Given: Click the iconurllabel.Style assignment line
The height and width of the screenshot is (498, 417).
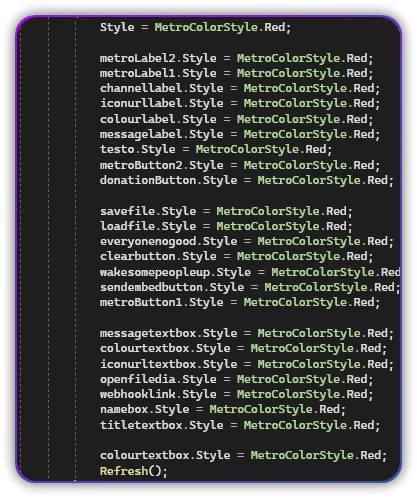Looking at the screenshot, I should tap(240, 103).
